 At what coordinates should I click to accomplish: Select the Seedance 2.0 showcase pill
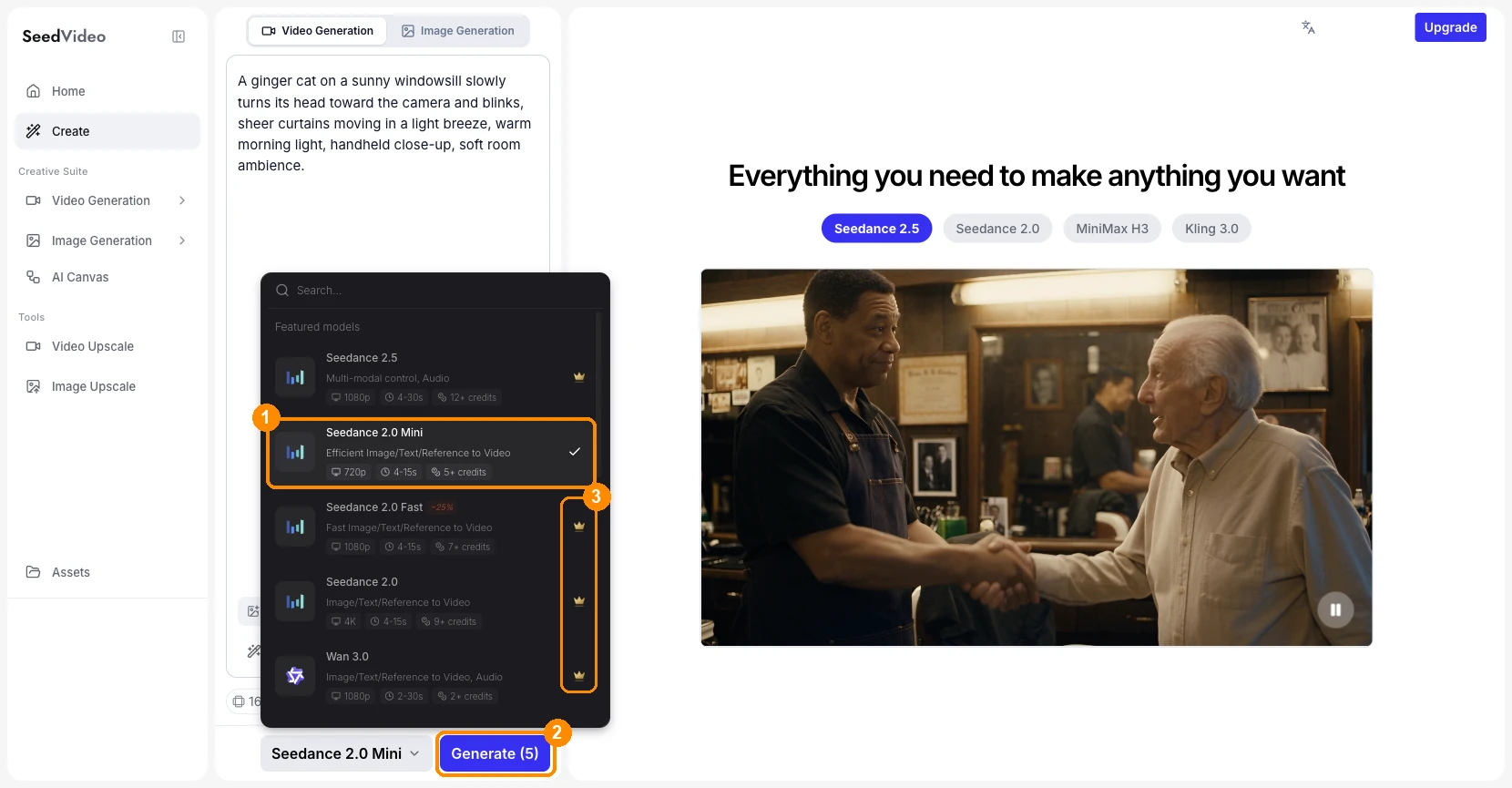[997, 229]
